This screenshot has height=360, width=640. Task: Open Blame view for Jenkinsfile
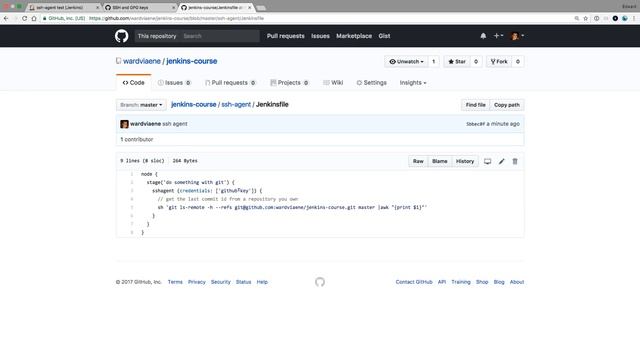[440, 161]
